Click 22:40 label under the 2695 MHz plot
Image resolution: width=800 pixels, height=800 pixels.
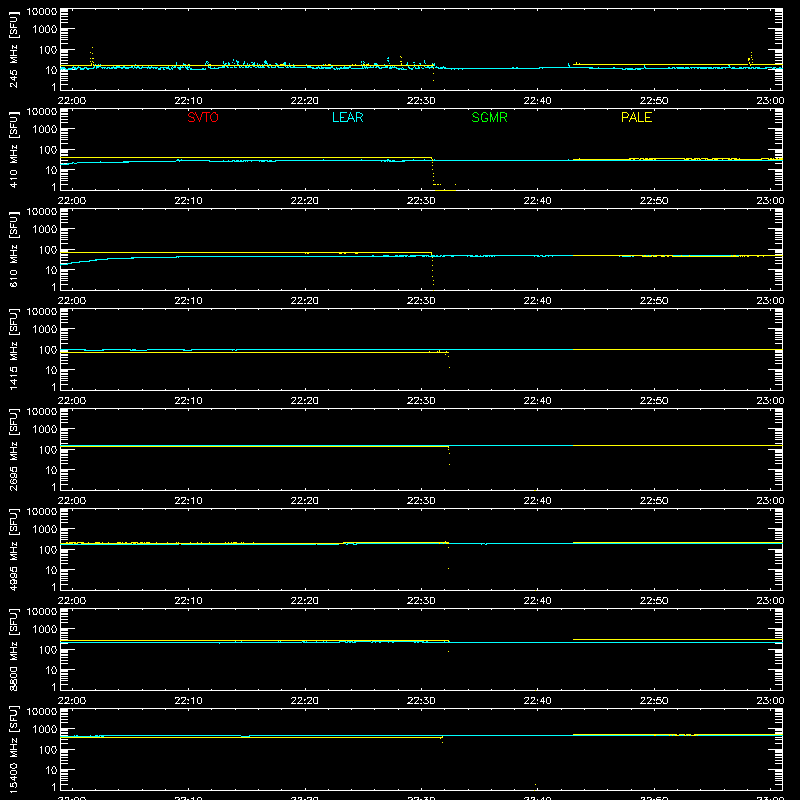(x=537, y=501)
